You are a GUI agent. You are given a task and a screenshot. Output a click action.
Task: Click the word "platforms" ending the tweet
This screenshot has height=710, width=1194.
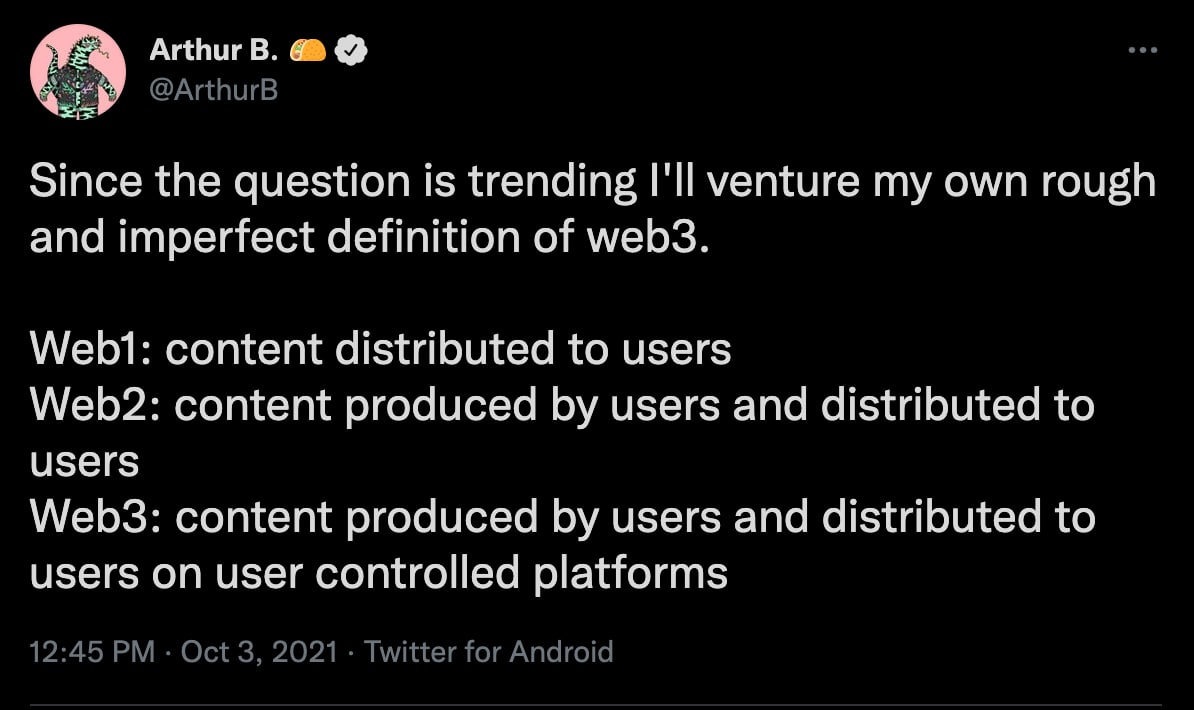click(x=631, y=574)
